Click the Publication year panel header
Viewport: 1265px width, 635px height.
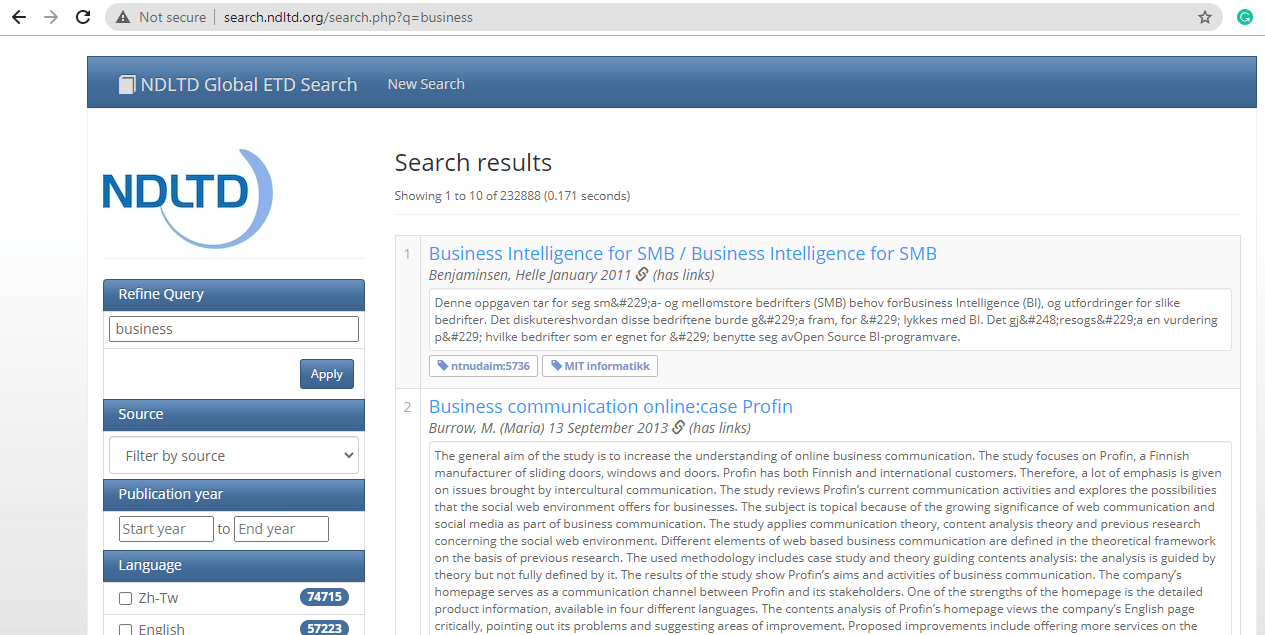click(234, 494)
